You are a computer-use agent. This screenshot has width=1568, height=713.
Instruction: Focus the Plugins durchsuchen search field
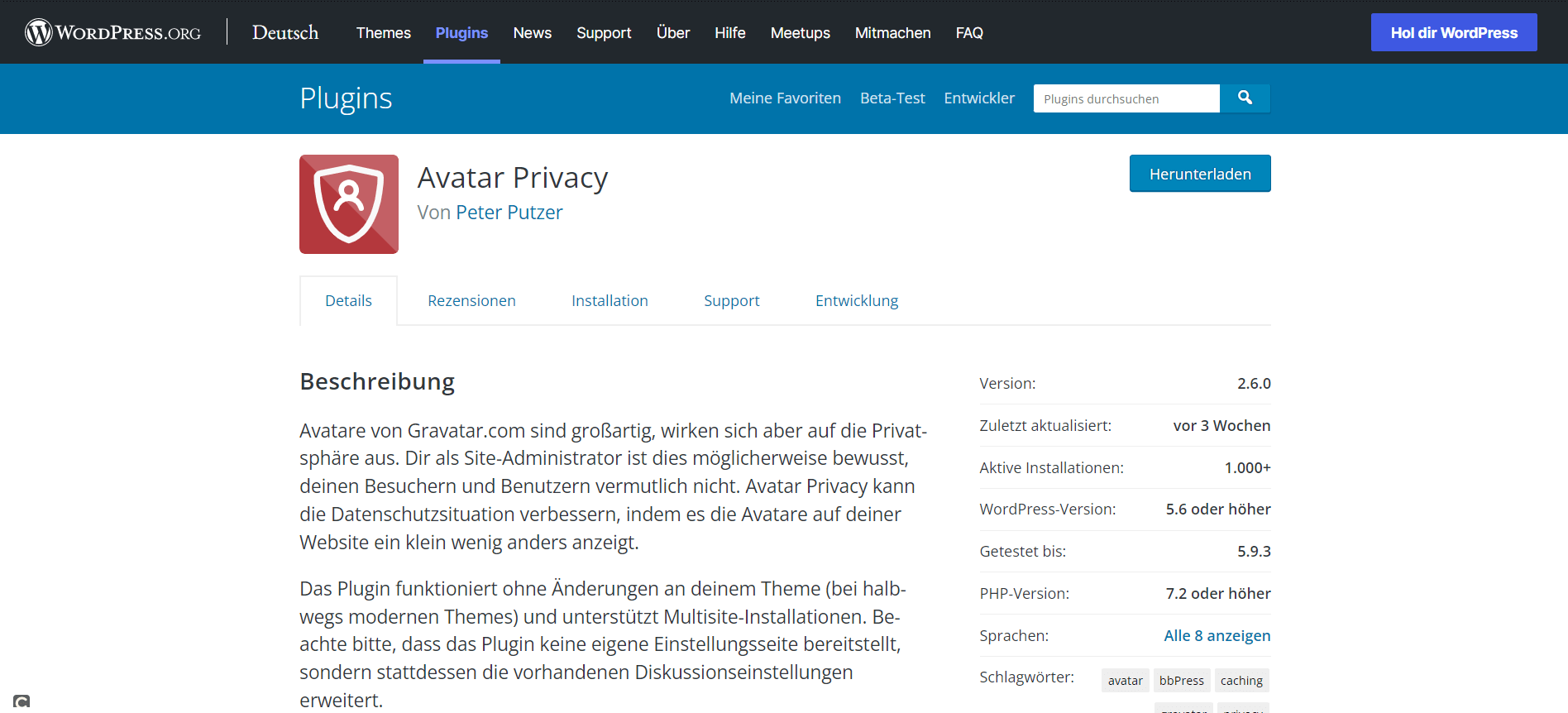[x=1126, y=98]
